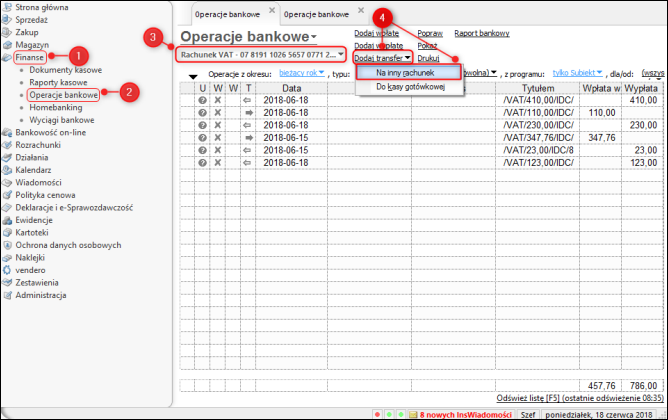Click the Magazyn module icon

point(7,45)
